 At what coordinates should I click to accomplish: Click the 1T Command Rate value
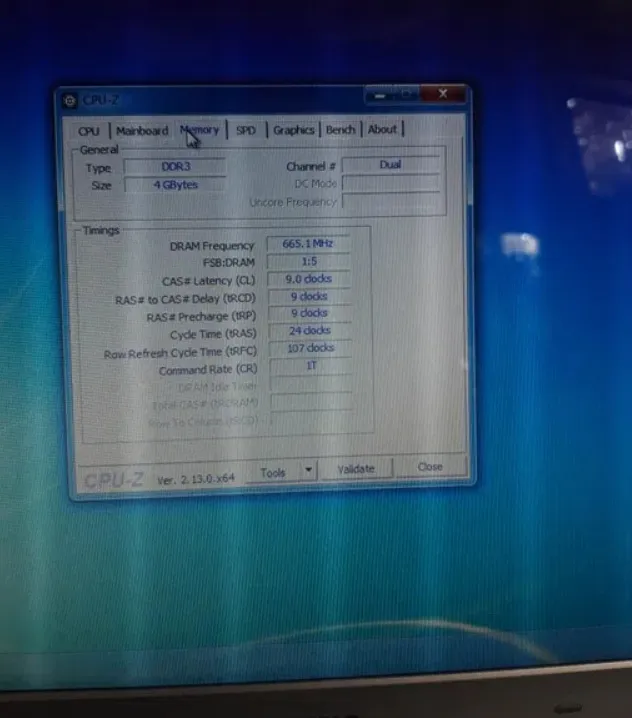click(311, 365)
